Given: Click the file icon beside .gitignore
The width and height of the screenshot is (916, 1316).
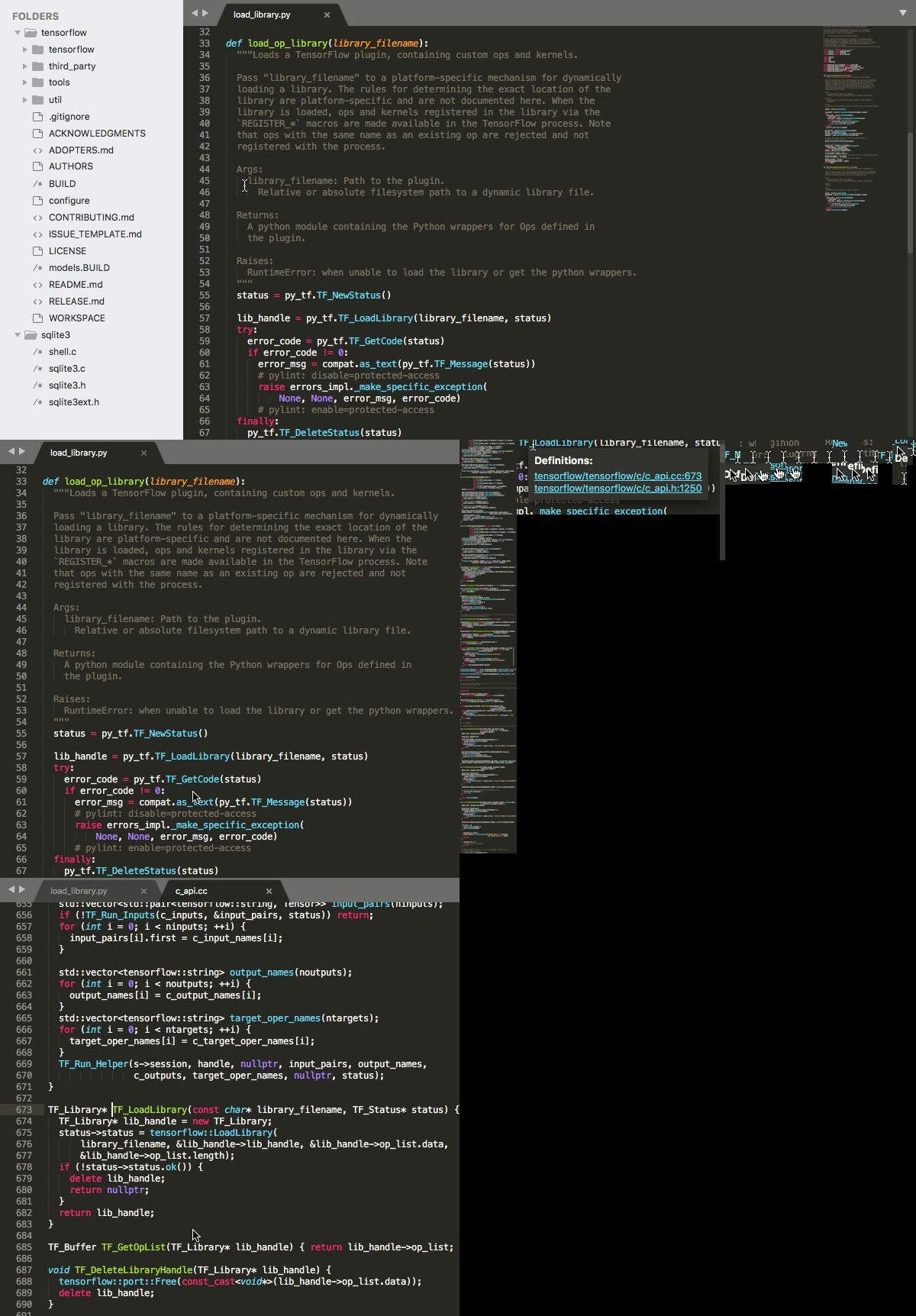Looking at the screenshot, I should 38,117.
